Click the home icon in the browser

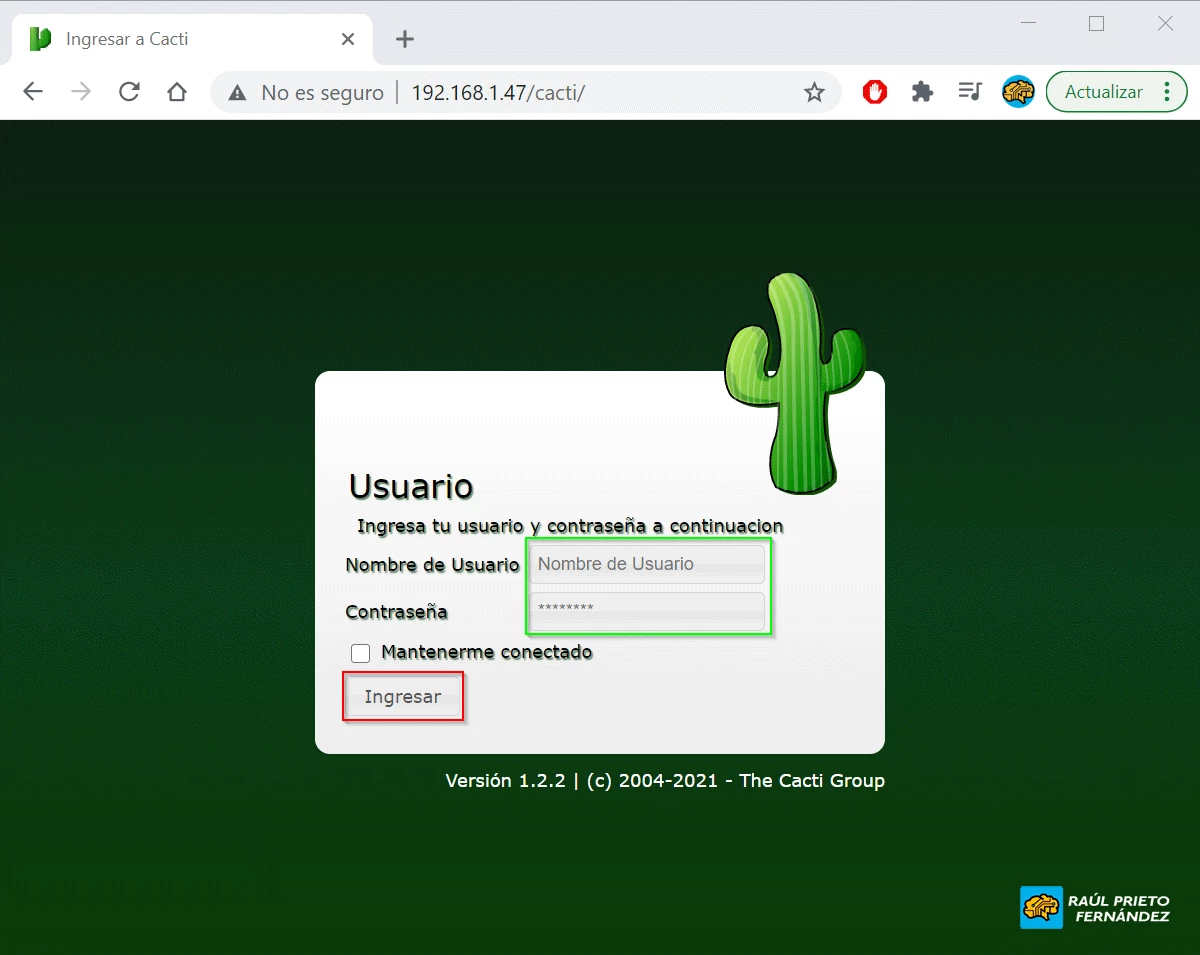[178, 91]
